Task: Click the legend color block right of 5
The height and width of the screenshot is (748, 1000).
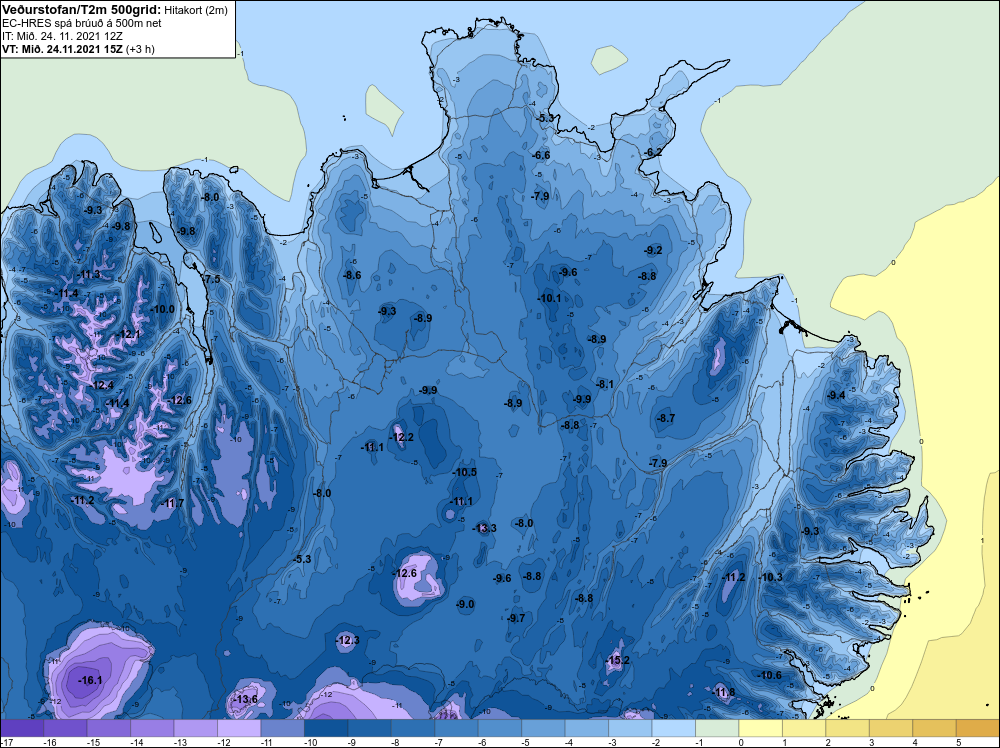Action: pos(978,728)
